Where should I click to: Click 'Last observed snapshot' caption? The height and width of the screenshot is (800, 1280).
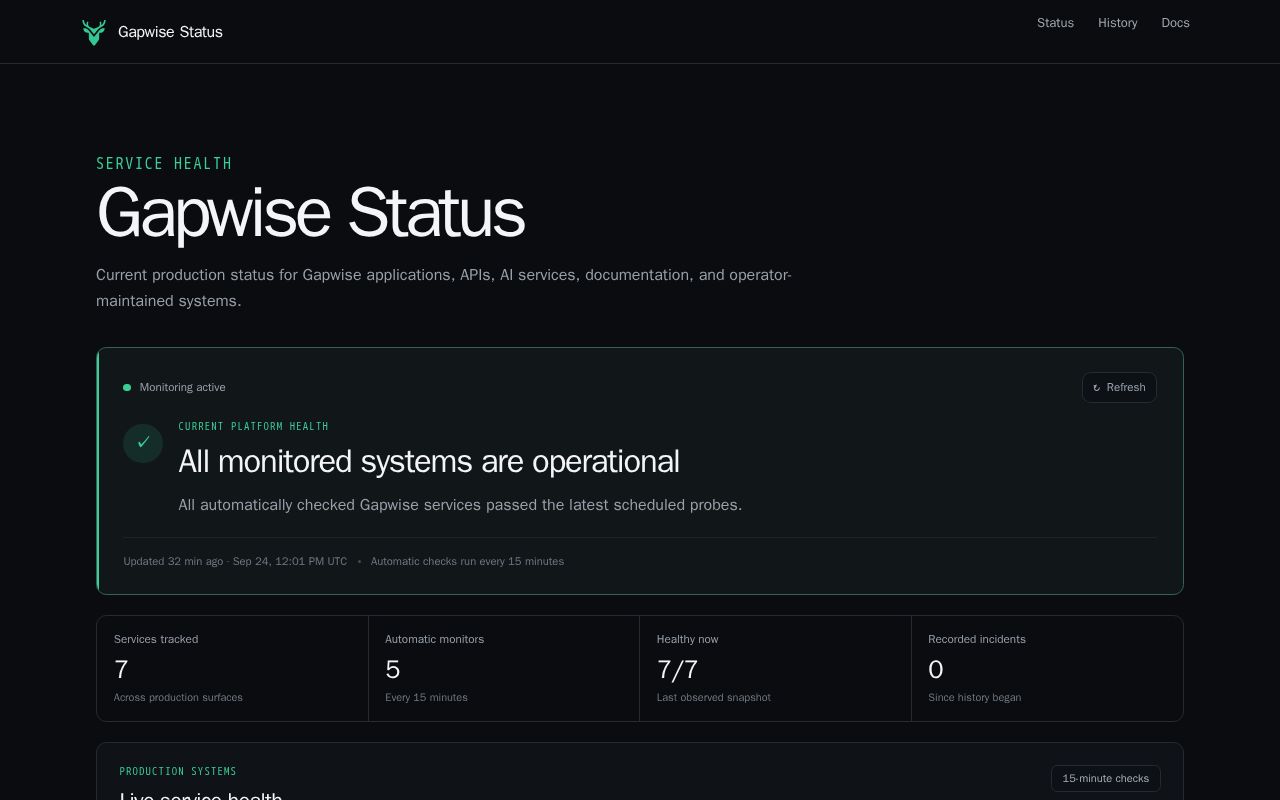(x=713, y=697)
